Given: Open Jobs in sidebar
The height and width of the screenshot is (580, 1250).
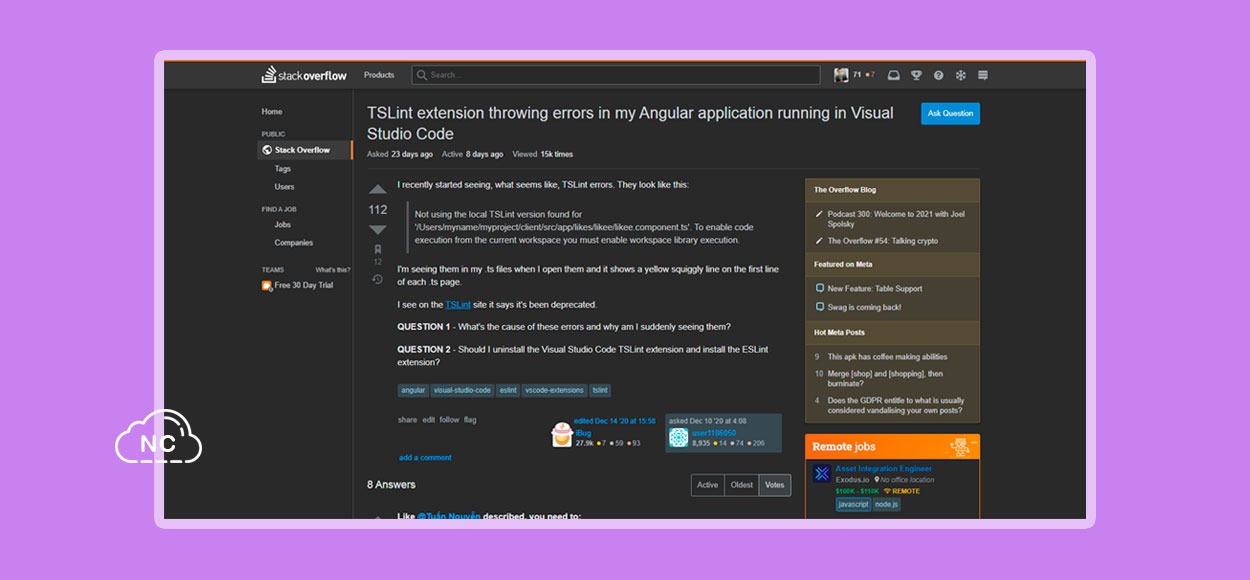Looking at the screenshot, I should click(x=283, y=224).
